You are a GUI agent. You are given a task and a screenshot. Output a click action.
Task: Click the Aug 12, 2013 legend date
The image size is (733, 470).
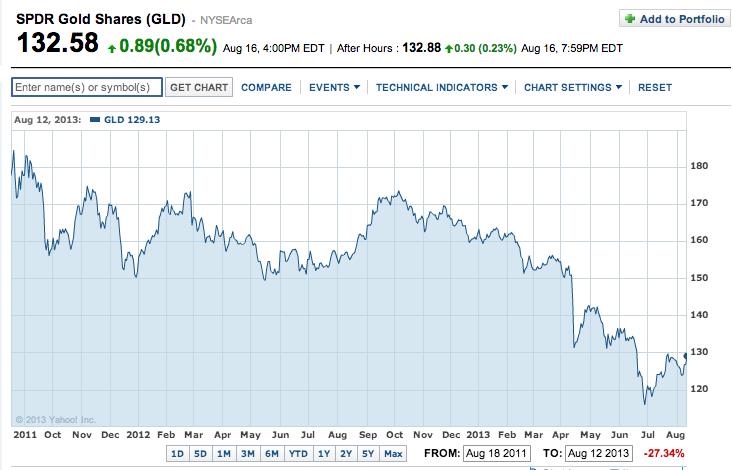click(x=47, y=120)
